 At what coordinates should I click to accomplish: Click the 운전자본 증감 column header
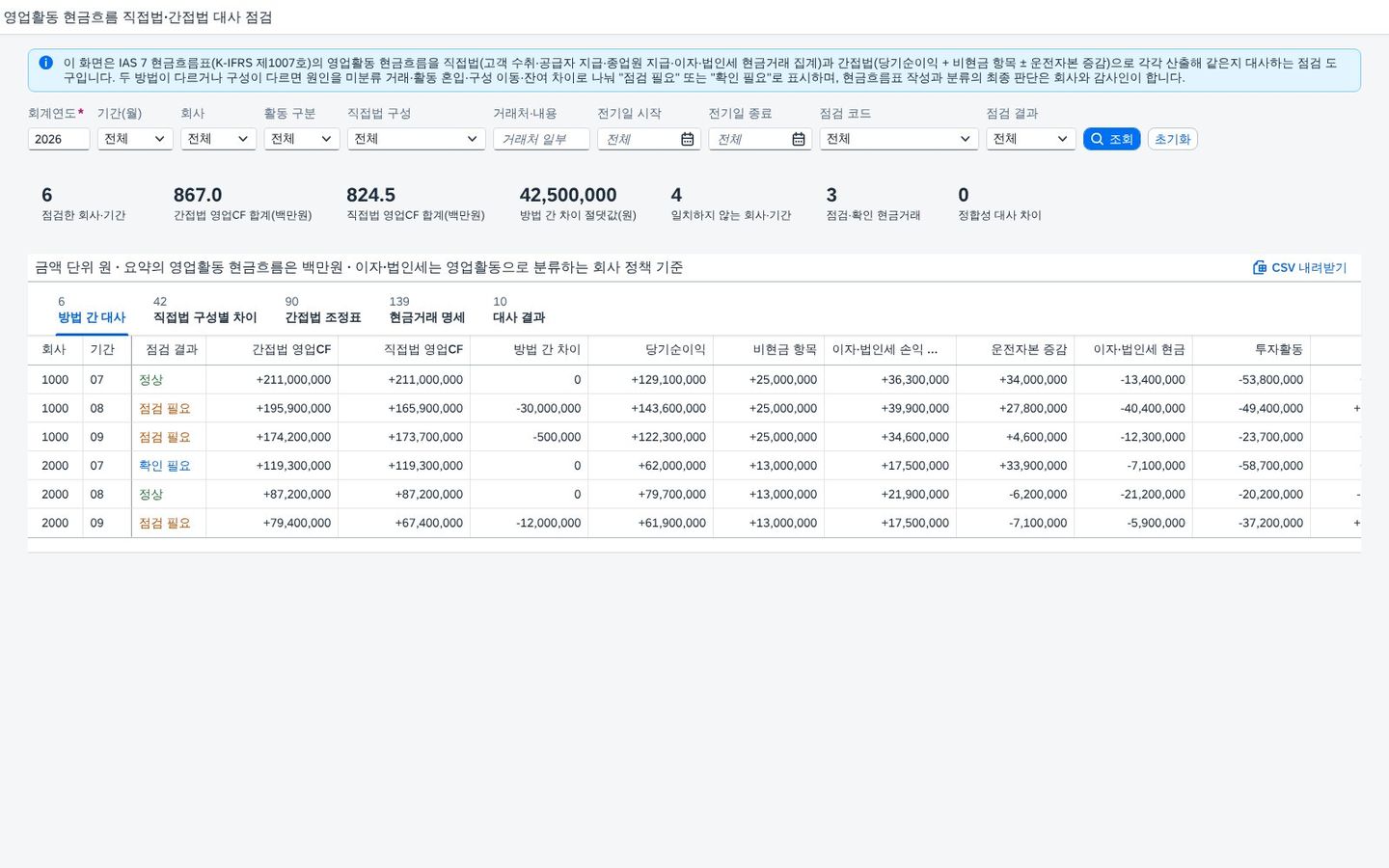click(1015, 350)
